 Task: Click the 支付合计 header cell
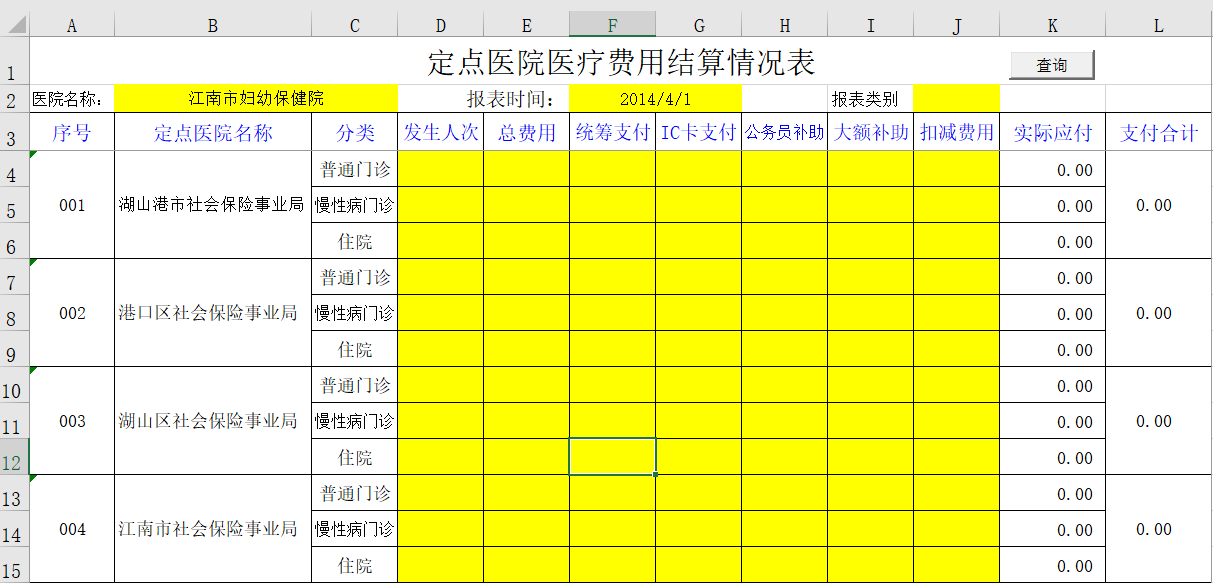tap(1159, 132)
